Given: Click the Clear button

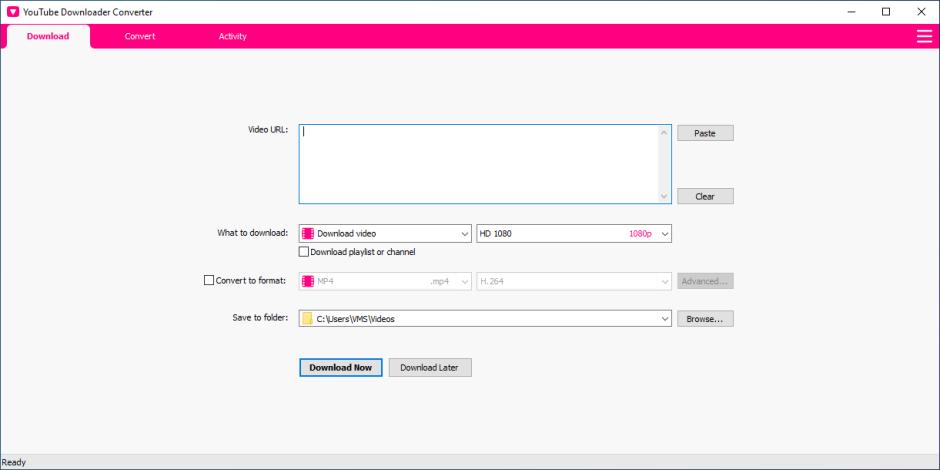Looking at the screenshot, I should click(x=705, y=196).
